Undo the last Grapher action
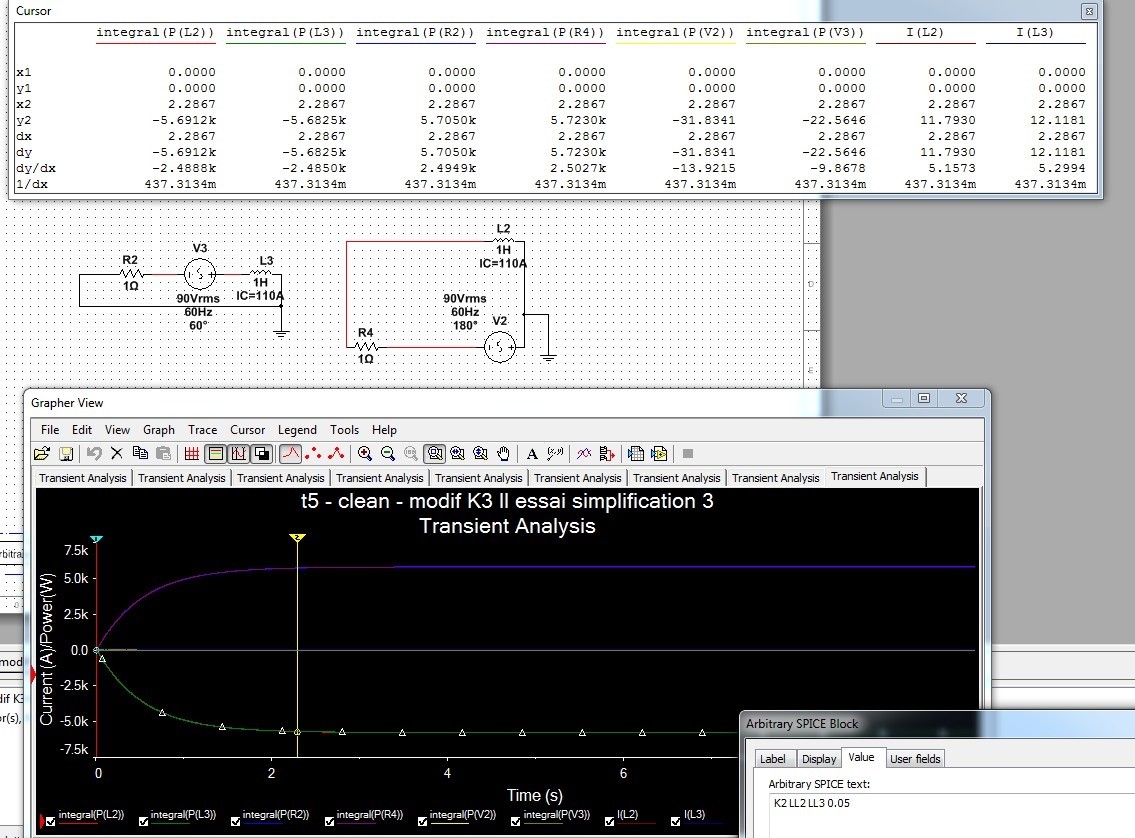This screenshot has height=838, width=1135. [x=93, y=454]
